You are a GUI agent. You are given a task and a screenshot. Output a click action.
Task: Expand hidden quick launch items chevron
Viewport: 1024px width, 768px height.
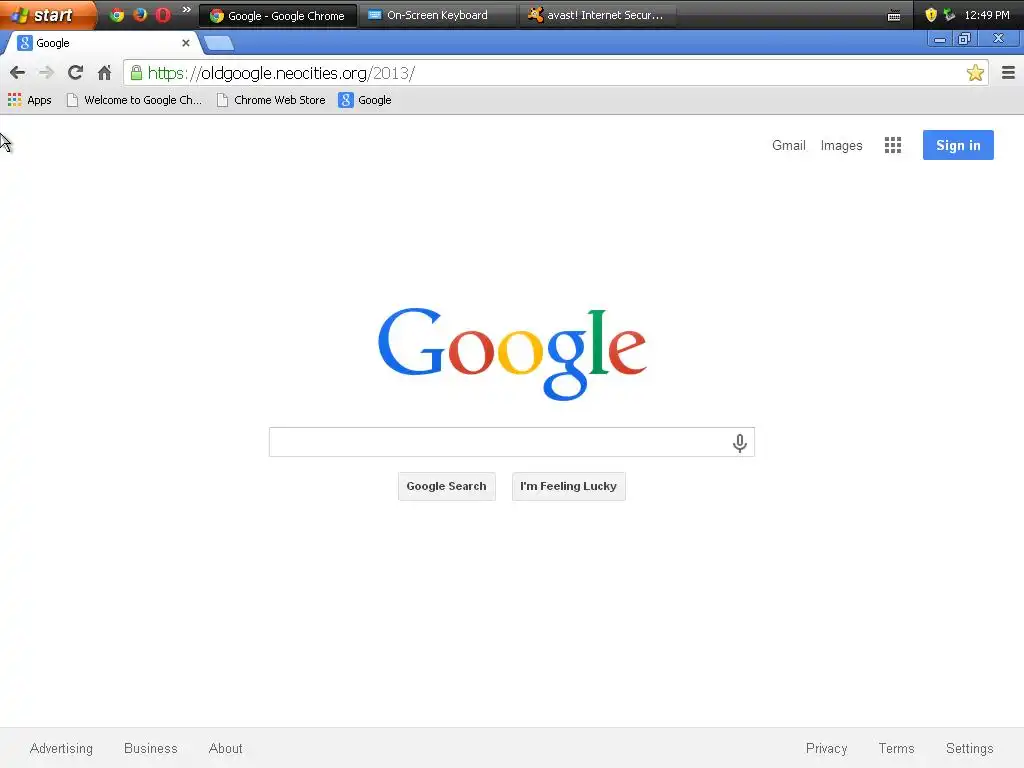(186, 10)
